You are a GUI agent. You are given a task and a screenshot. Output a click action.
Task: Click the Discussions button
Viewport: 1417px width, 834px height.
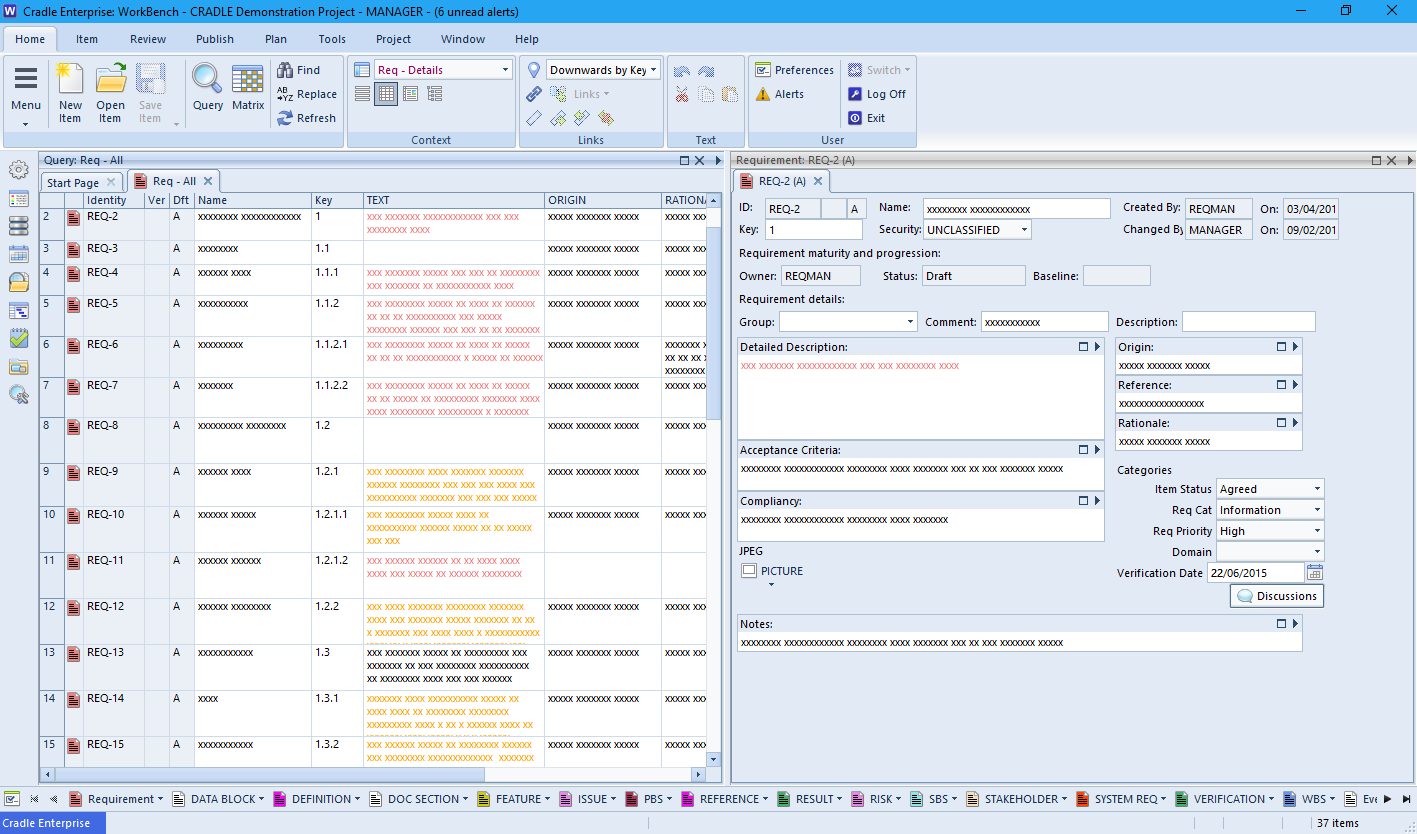point(1277,596)
